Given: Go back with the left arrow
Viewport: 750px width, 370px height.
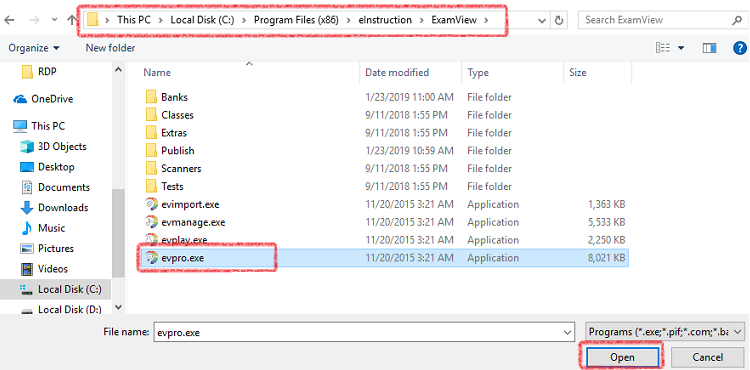Looking at the screenshot, I should coord(9,20).
